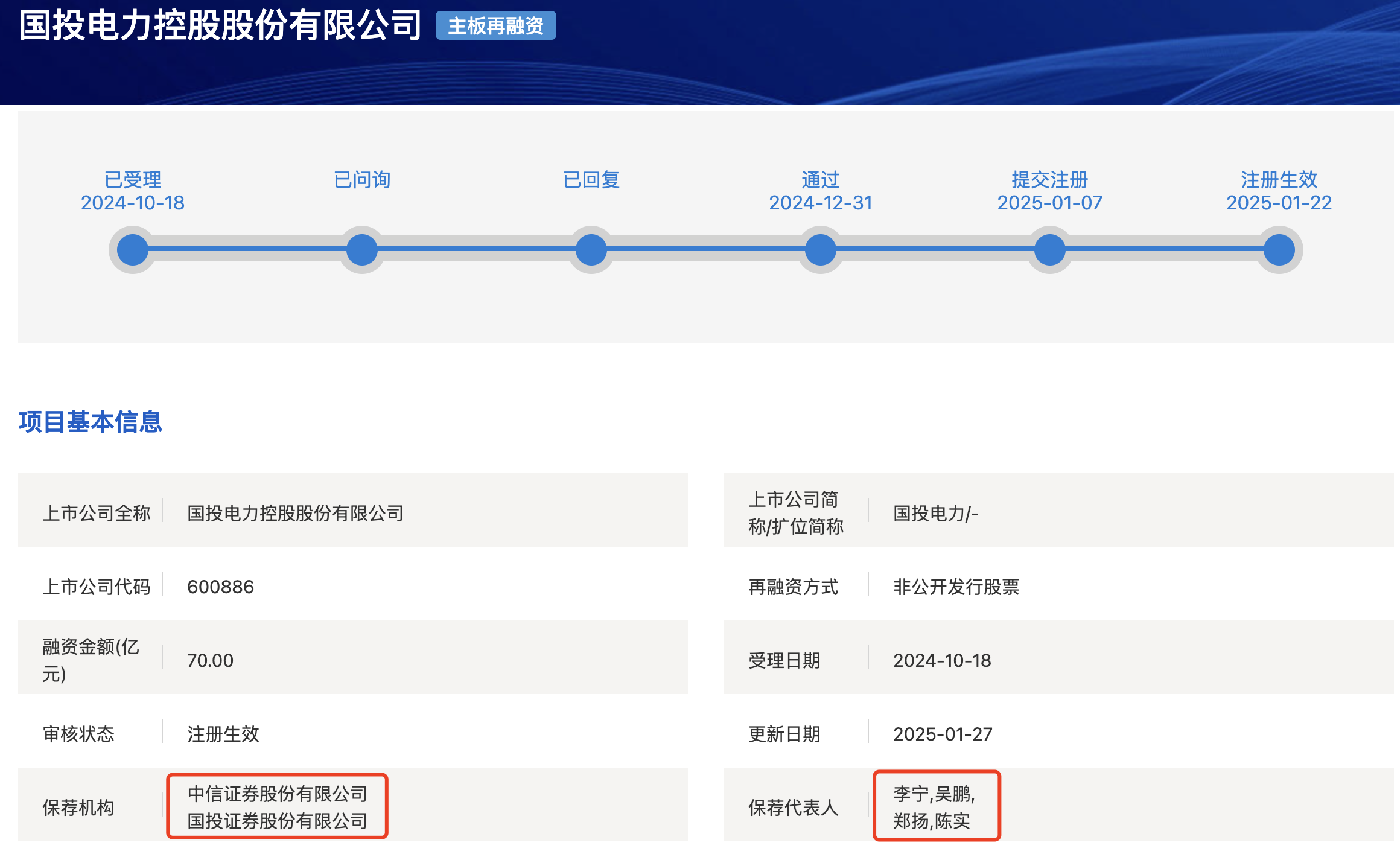Click the 通过 timeline node circle
The height and width of the screenshot is (857, 1400).
pyautogui.click(x=821, y=250)
